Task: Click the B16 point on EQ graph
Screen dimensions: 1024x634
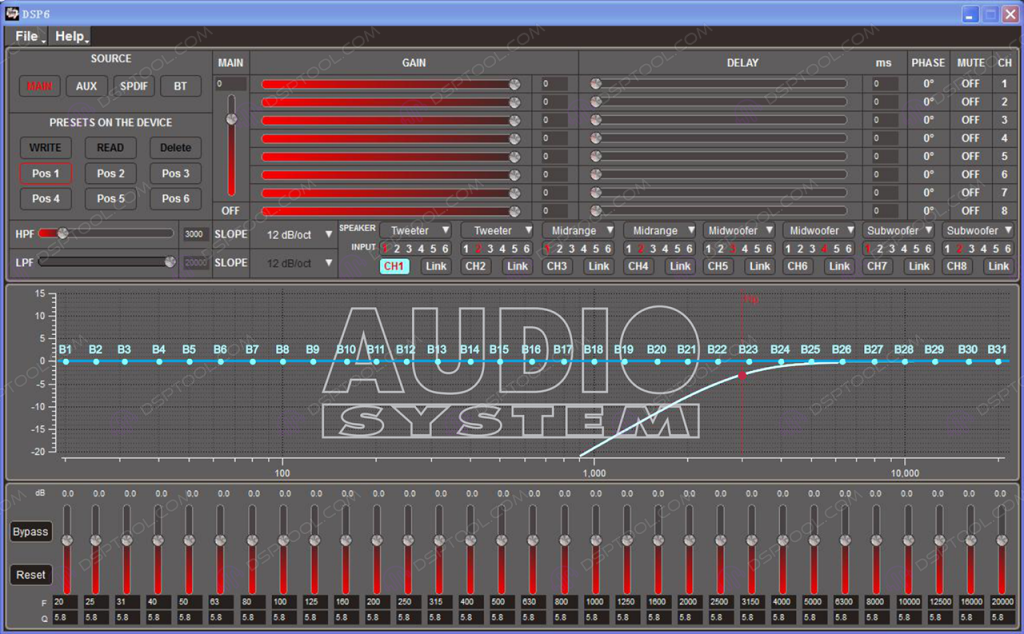Action: click(x=532, y=361)
